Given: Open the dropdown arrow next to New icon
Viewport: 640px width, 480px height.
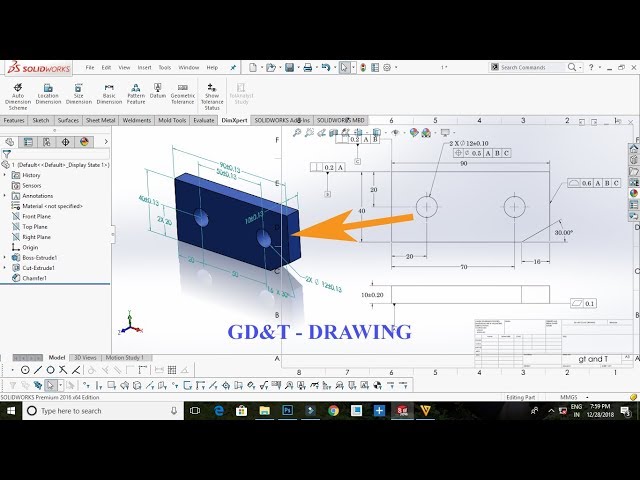Looking at the screenshot, I should 261,68.
